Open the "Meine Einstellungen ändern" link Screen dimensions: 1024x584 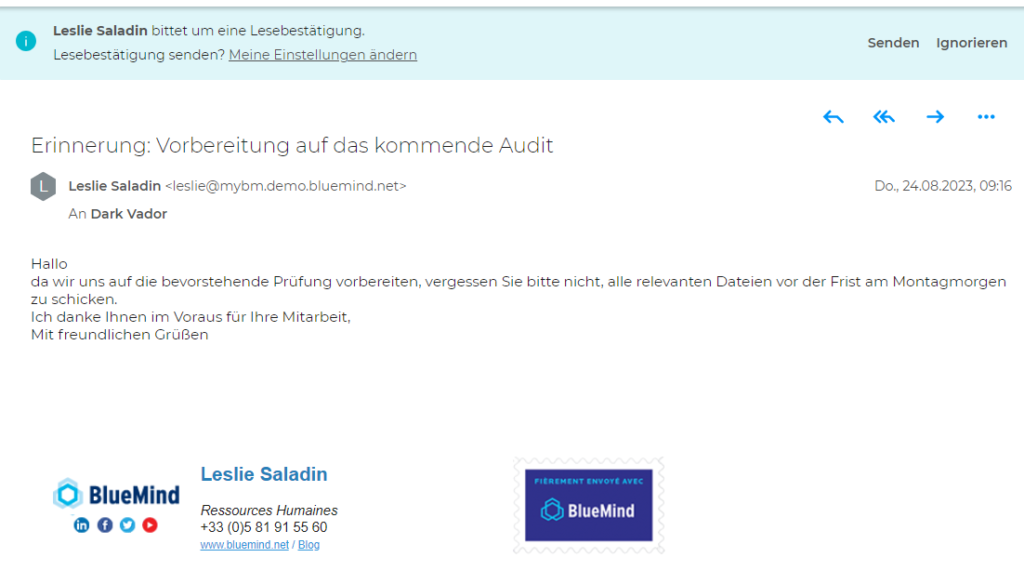pos(322,55)
